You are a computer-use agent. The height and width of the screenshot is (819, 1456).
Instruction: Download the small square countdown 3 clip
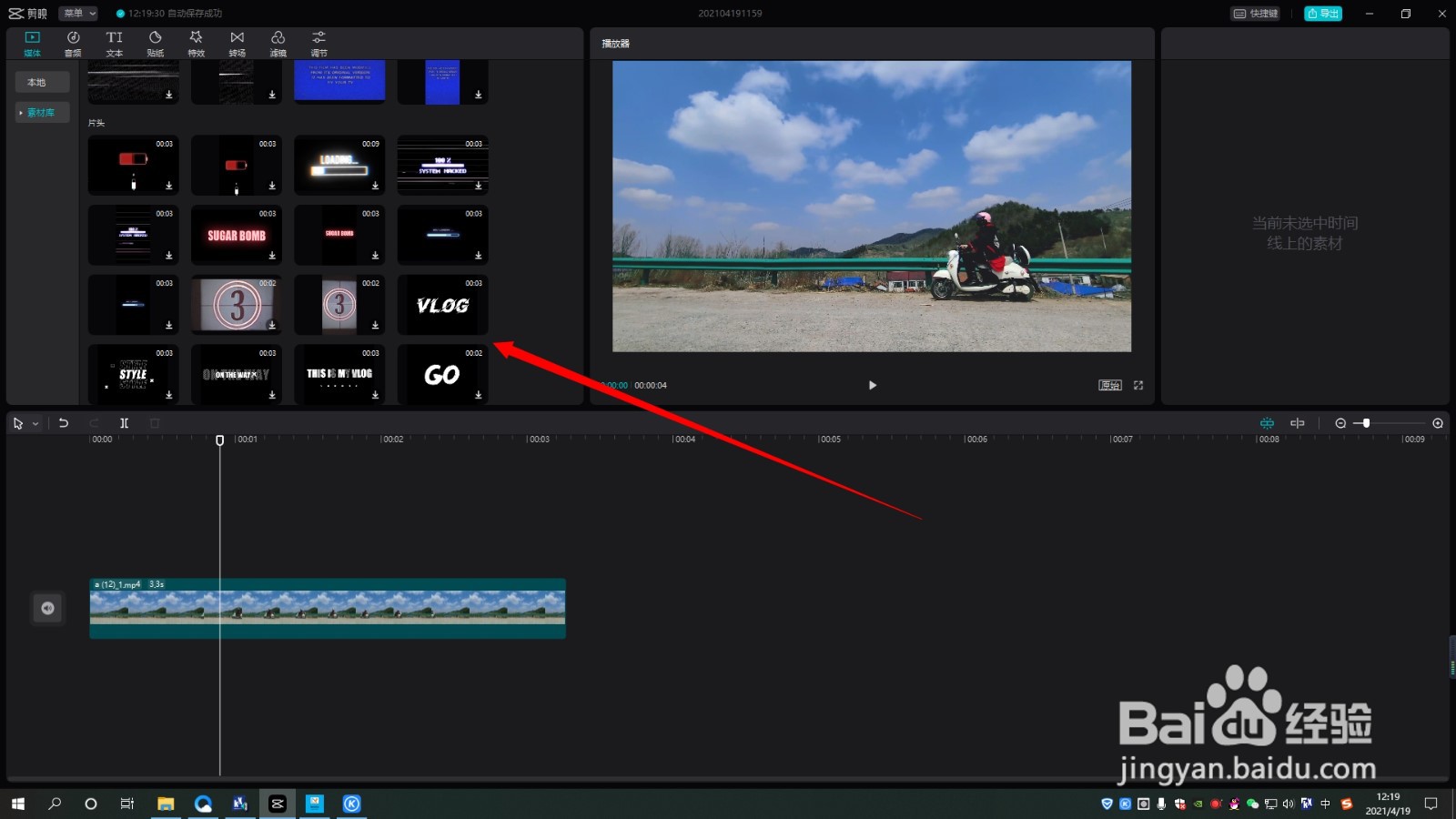[x=375, y=325]
